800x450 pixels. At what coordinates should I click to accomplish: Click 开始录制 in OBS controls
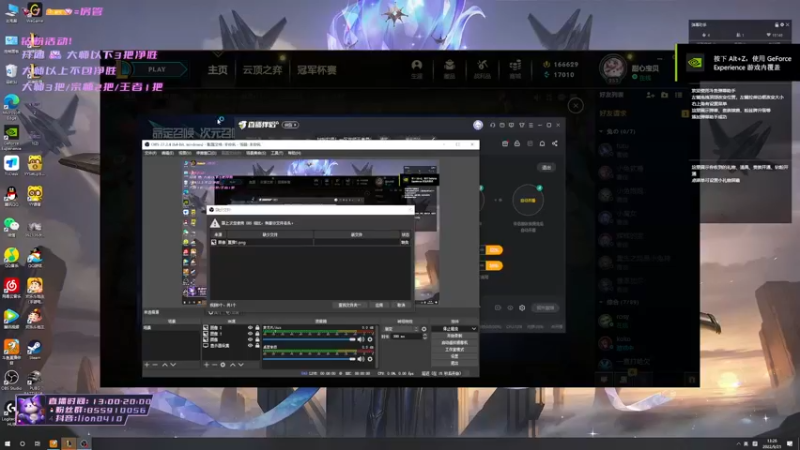(x=454, y=336)
